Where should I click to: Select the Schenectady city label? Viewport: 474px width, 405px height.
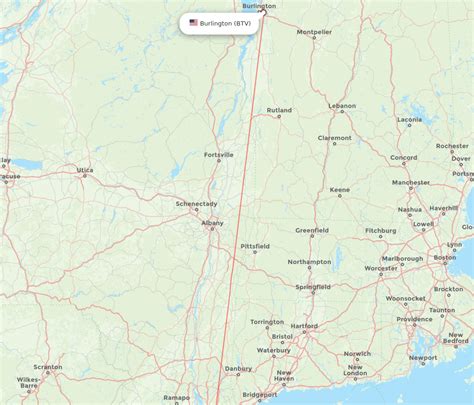[196, 204]
